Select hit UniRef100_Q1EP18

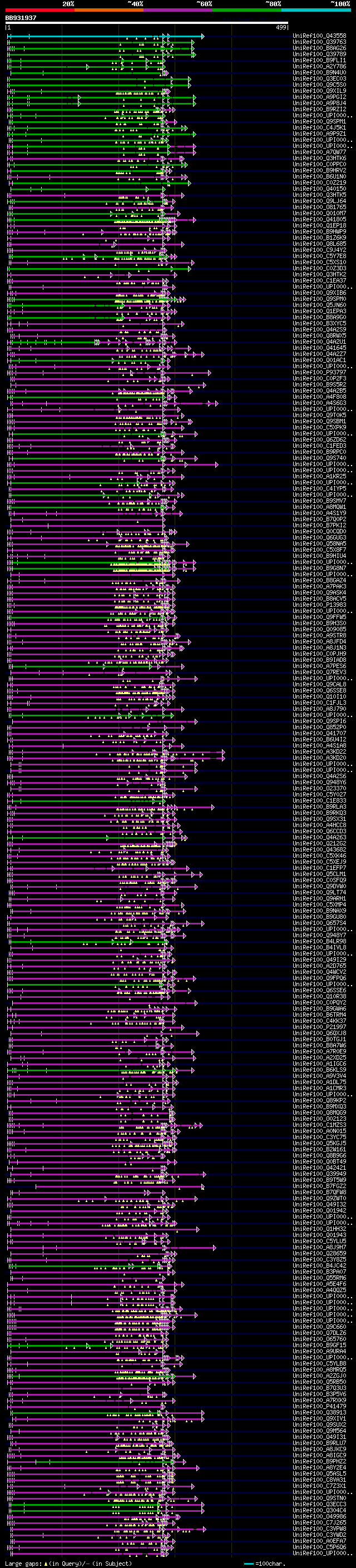click(x=319, y=226)
